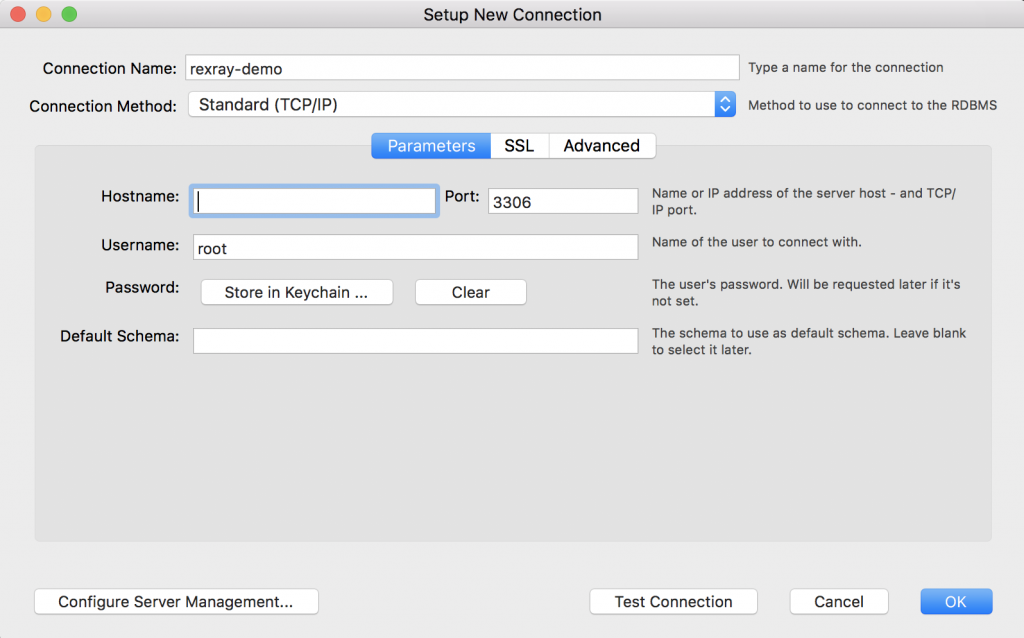Click the green zoom traffic light

[x=68, y=15]
